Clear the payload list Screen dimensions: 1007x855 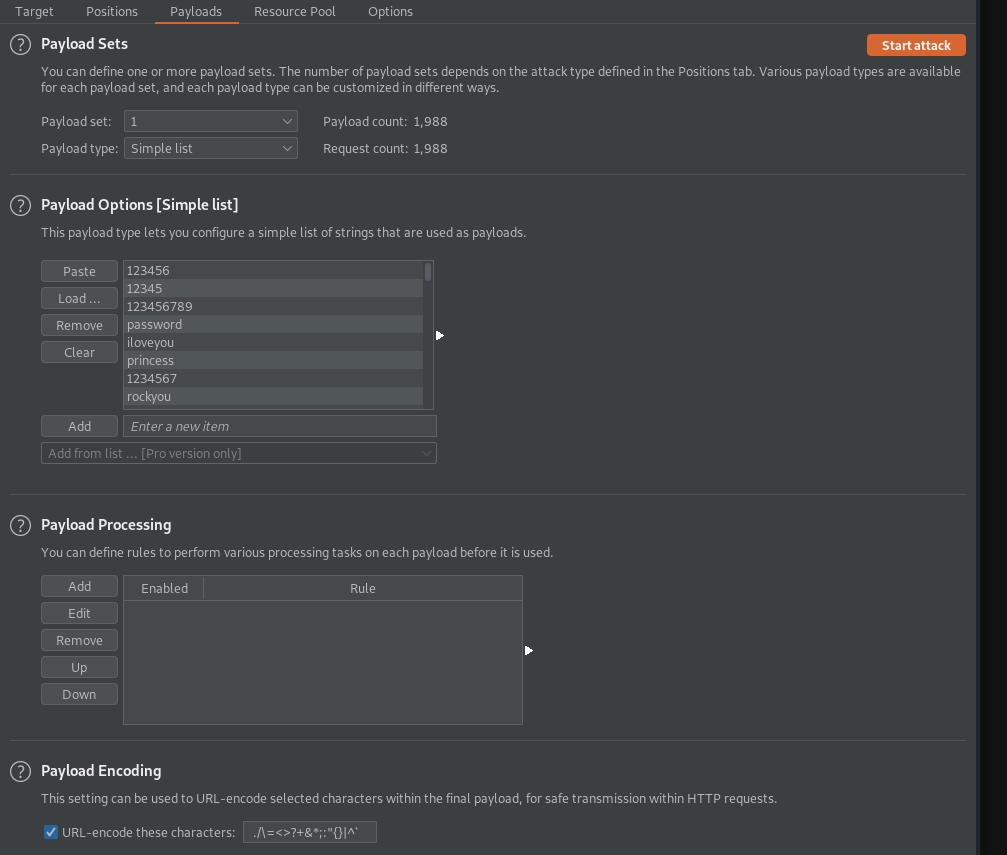(x=79, y=352)
